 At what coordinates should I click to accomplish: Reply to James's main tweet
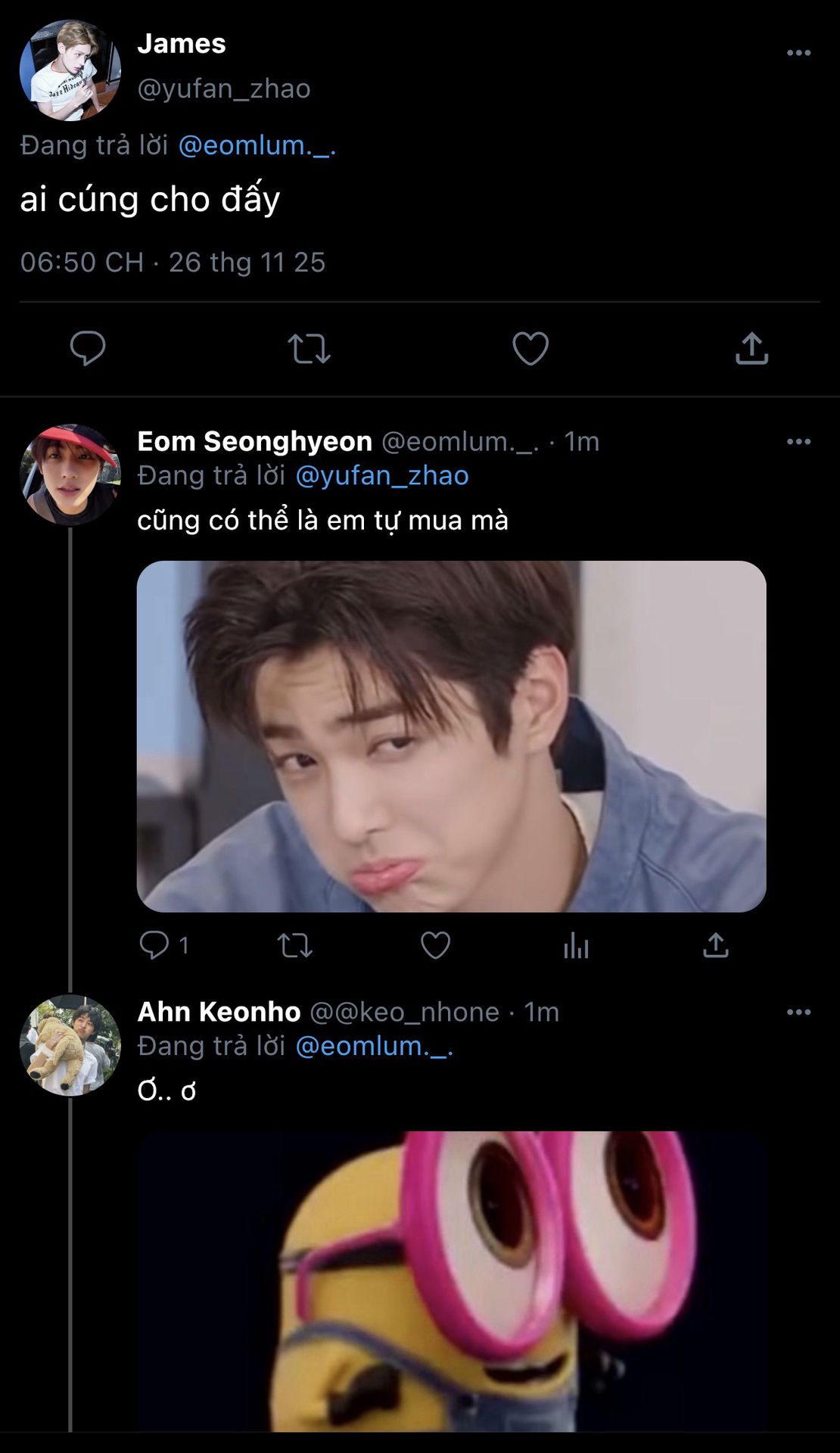(x=88, y=349)
